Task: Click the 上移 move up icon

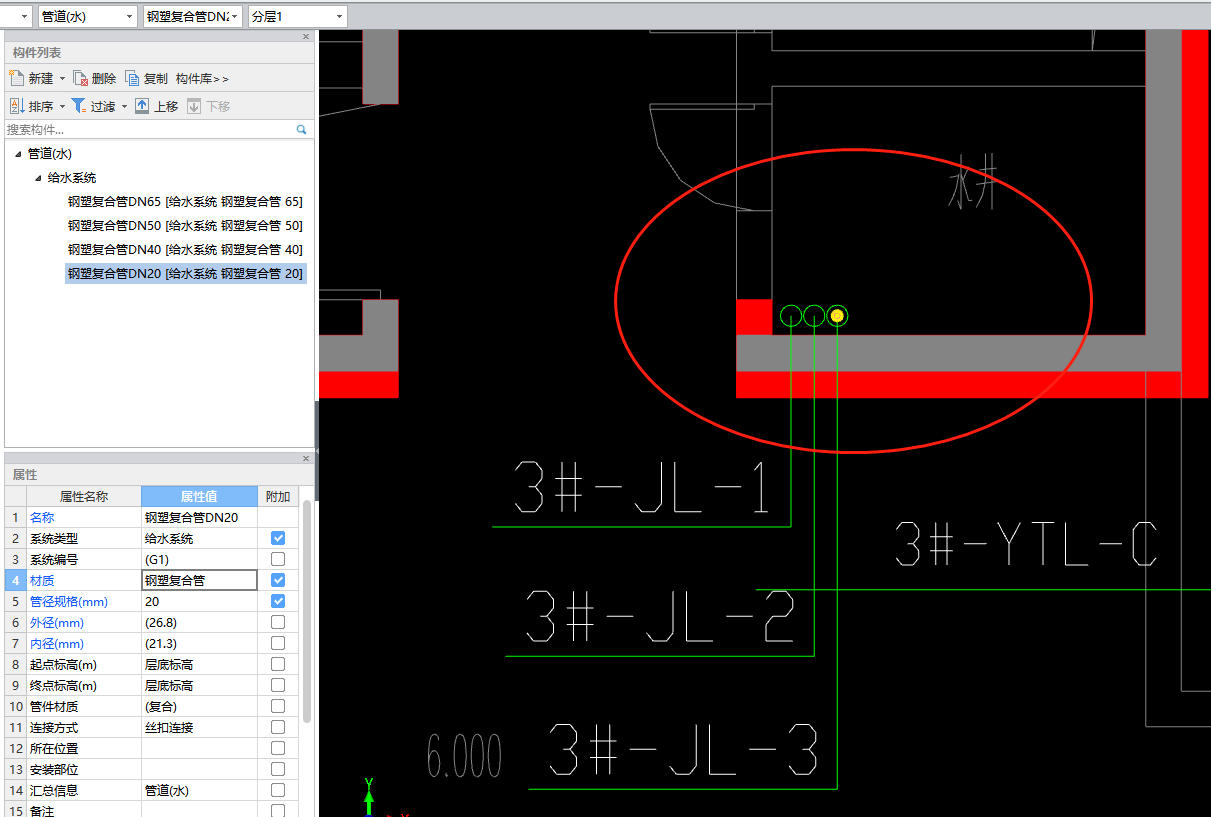Action: coord(142,106)
